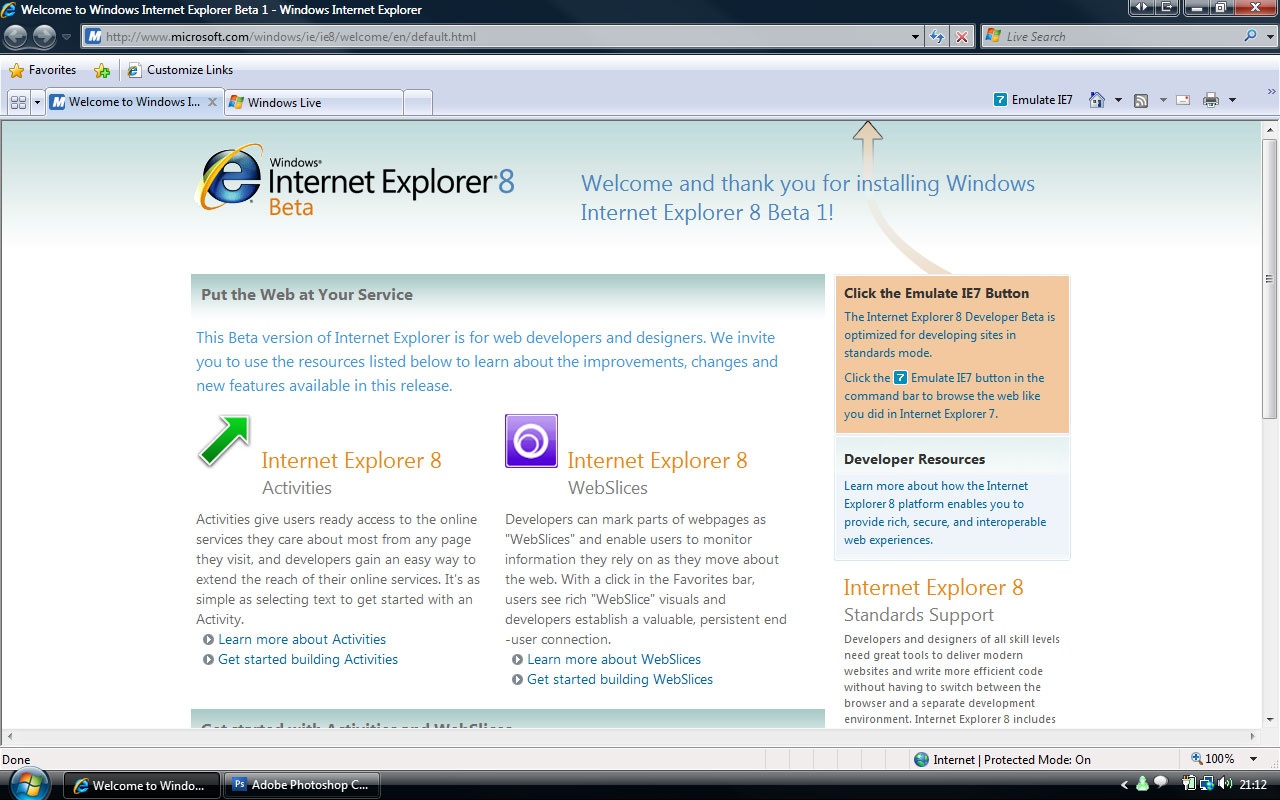Go back using the browser Back button

click(x=16, y=37)
